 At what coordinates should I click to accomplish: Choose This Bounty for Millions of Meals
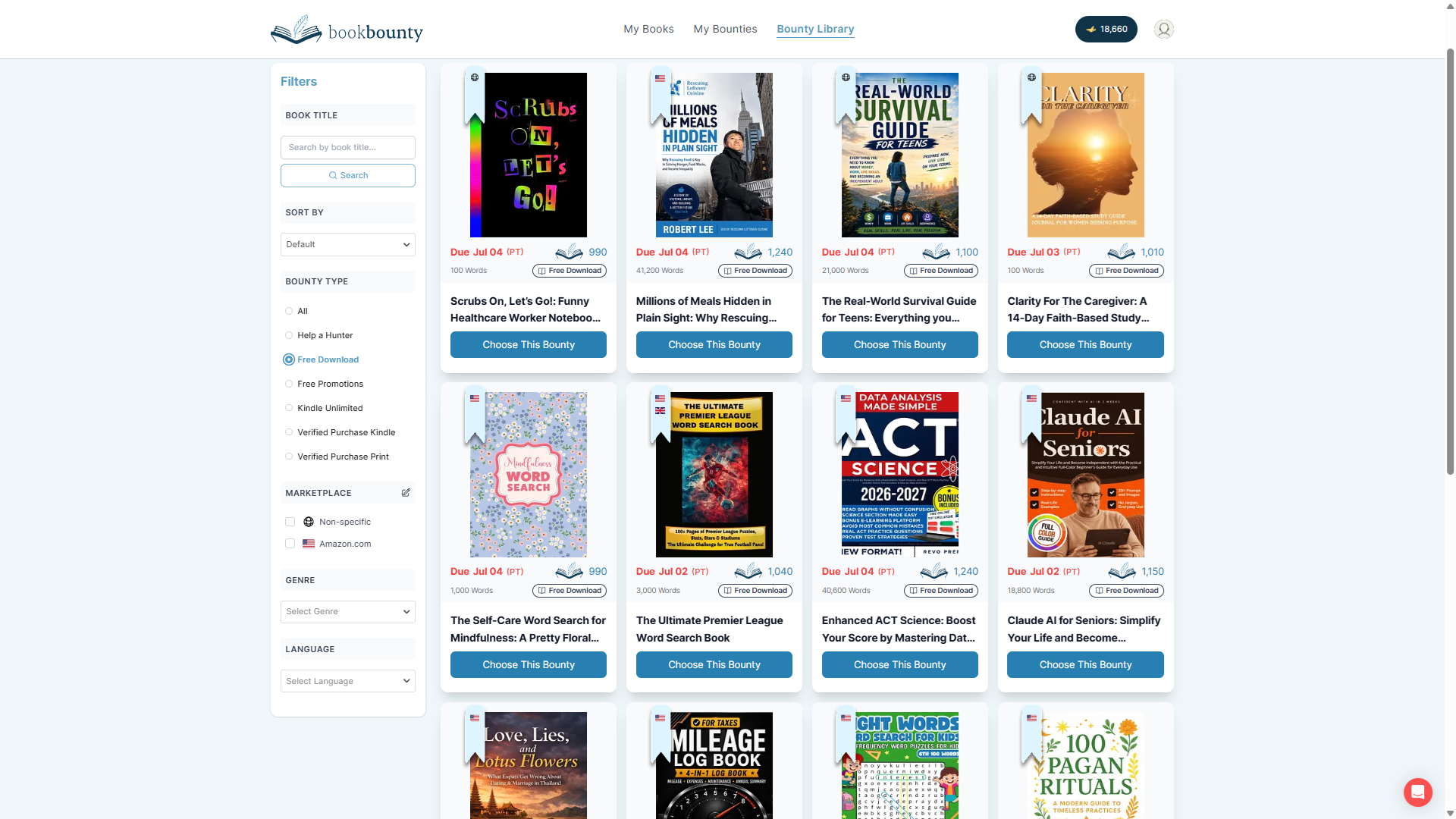(x=714, y=344)
